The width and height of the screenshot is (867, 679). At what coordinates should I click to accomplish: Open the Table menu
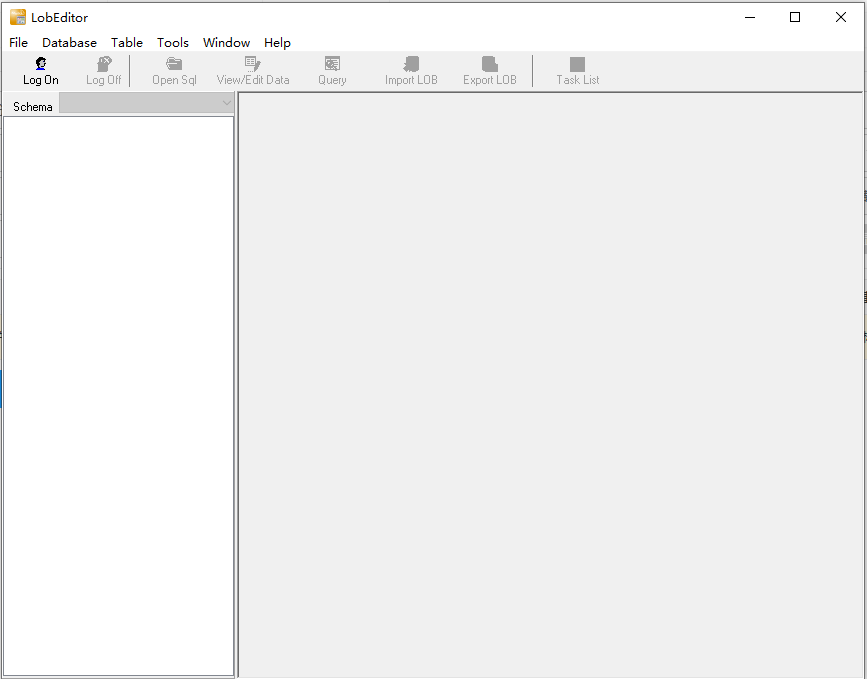127,43
